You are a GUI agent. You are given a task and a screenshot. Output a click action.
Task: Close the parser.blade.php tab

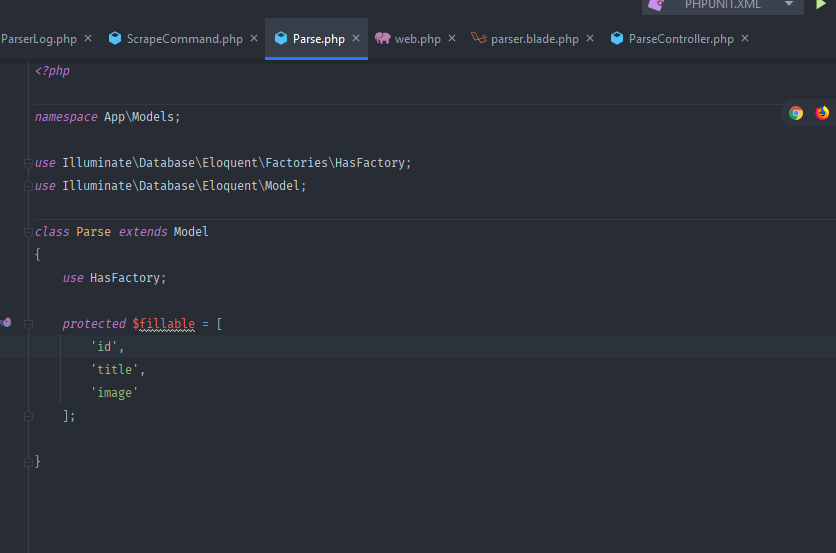click(590, 38)
